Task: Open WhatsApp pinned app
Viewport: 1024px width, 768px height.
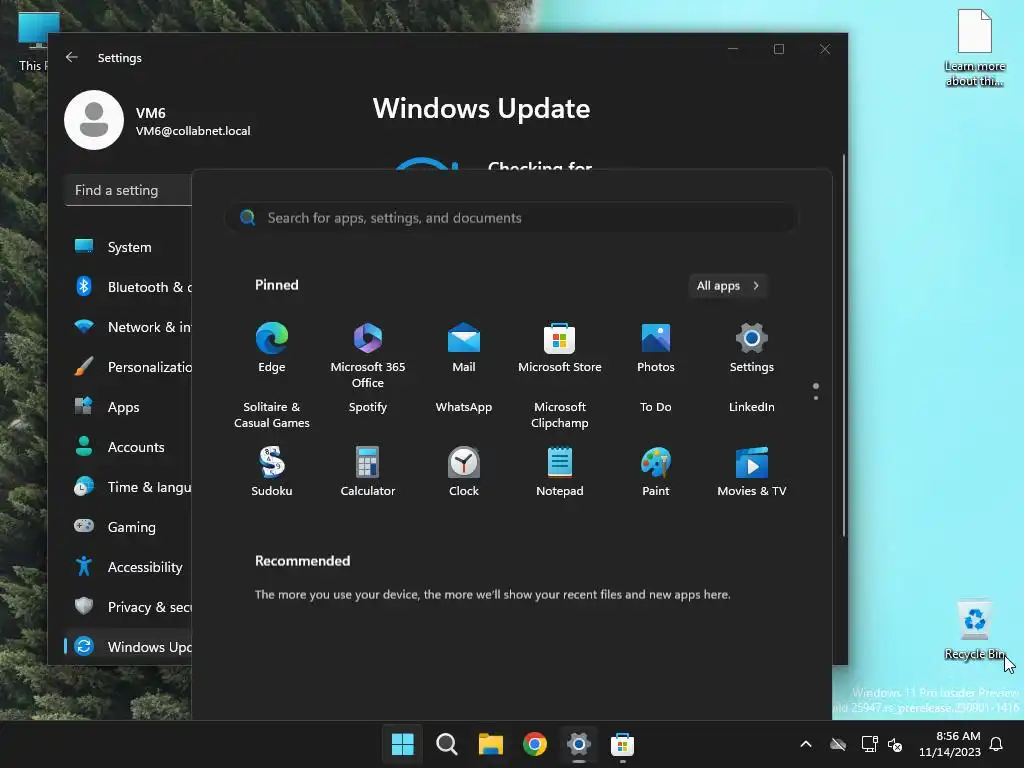Action: [464, 407]
